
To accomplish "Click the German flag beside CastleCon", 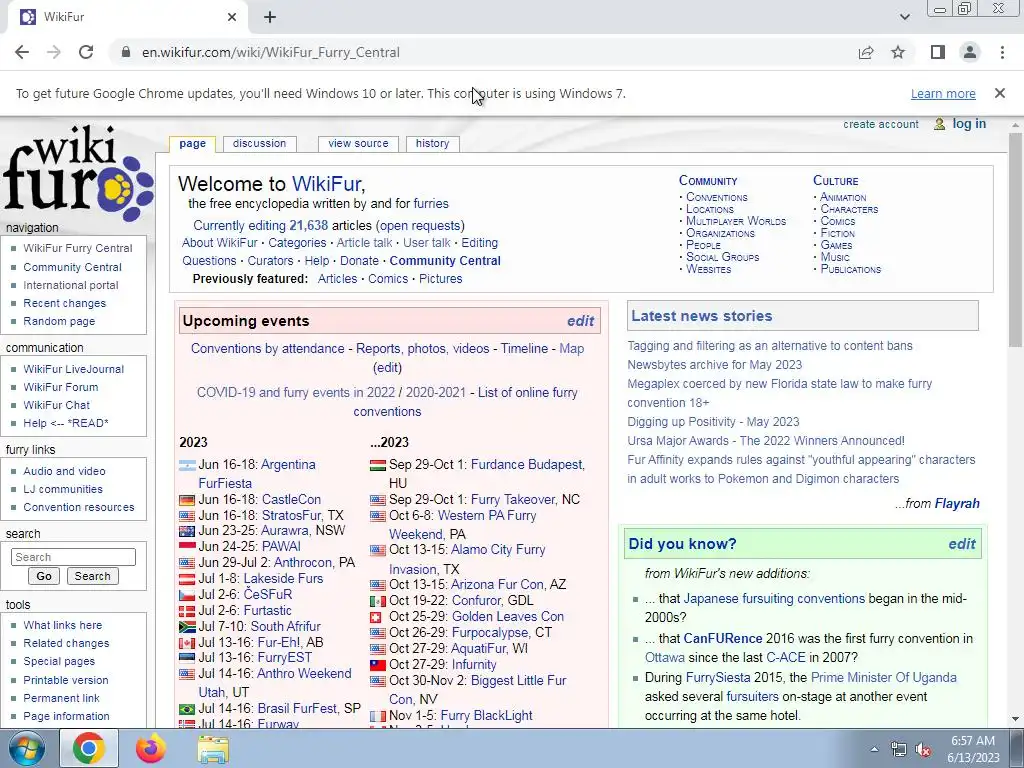I will pyautogui.click(x=187, y=500).
